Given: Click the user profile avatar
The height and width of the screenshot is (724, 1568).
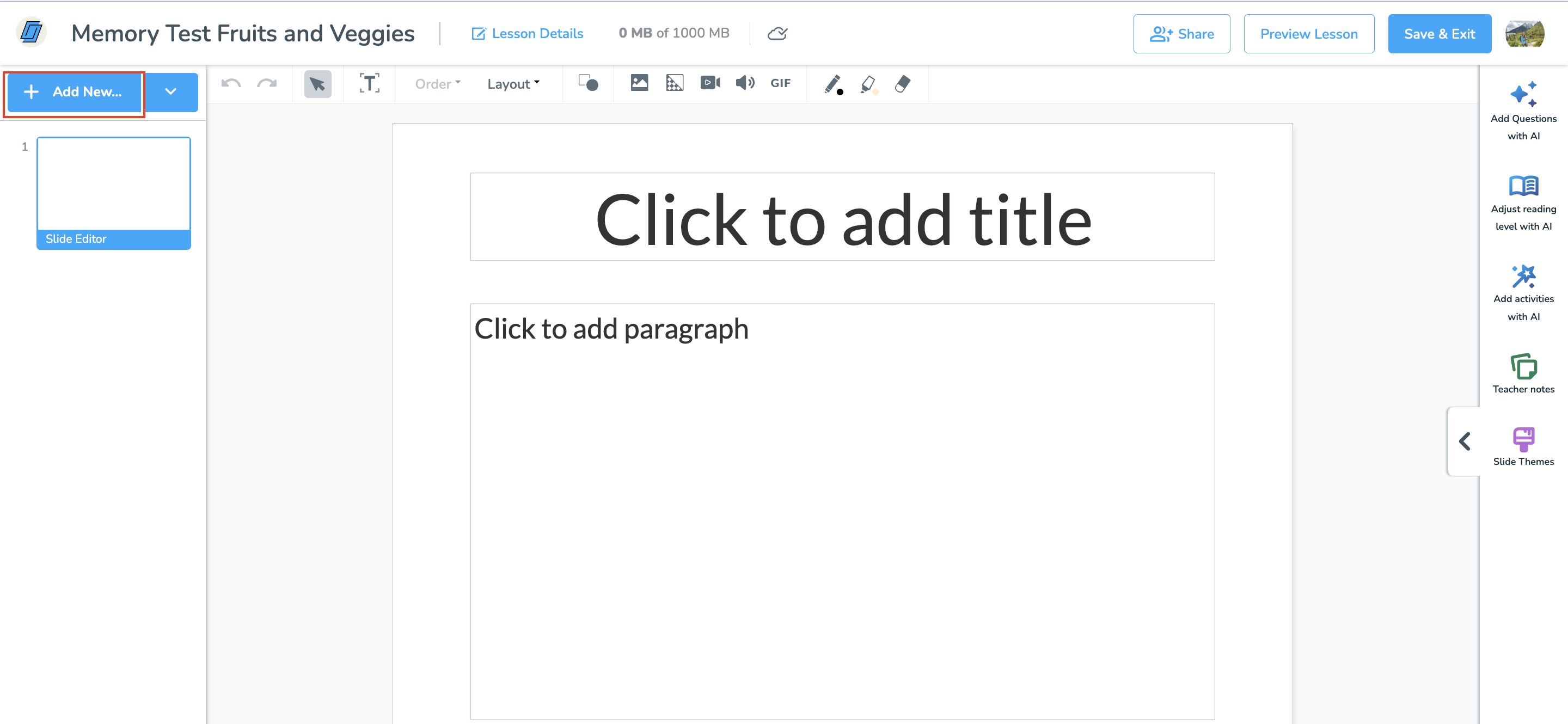Looking at the screenshot, I should pos(1524,33).
